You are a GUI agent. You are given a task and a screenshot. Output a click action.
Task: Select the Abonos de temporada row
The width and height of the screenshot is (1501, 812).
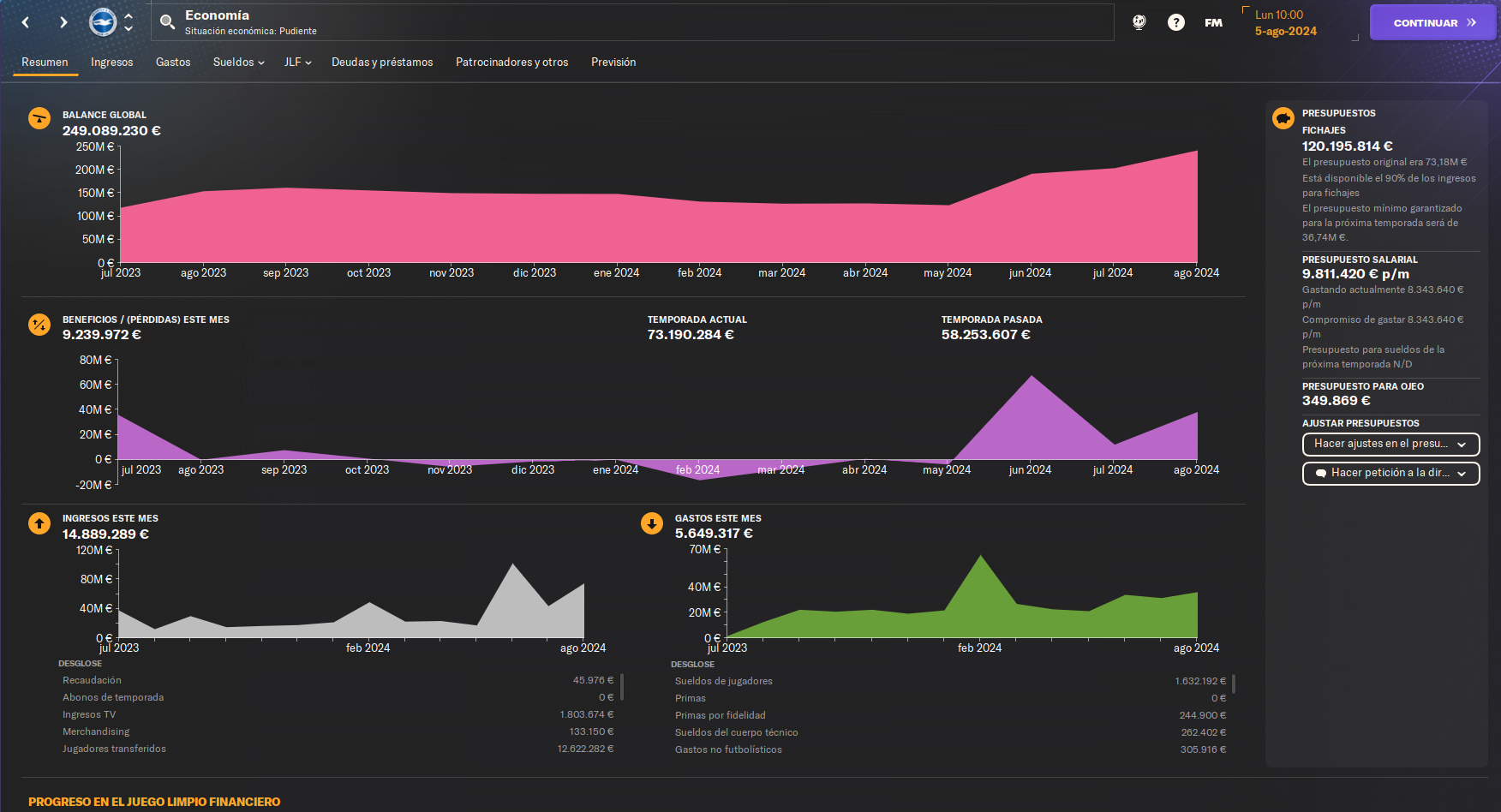[x=338, y=697]
